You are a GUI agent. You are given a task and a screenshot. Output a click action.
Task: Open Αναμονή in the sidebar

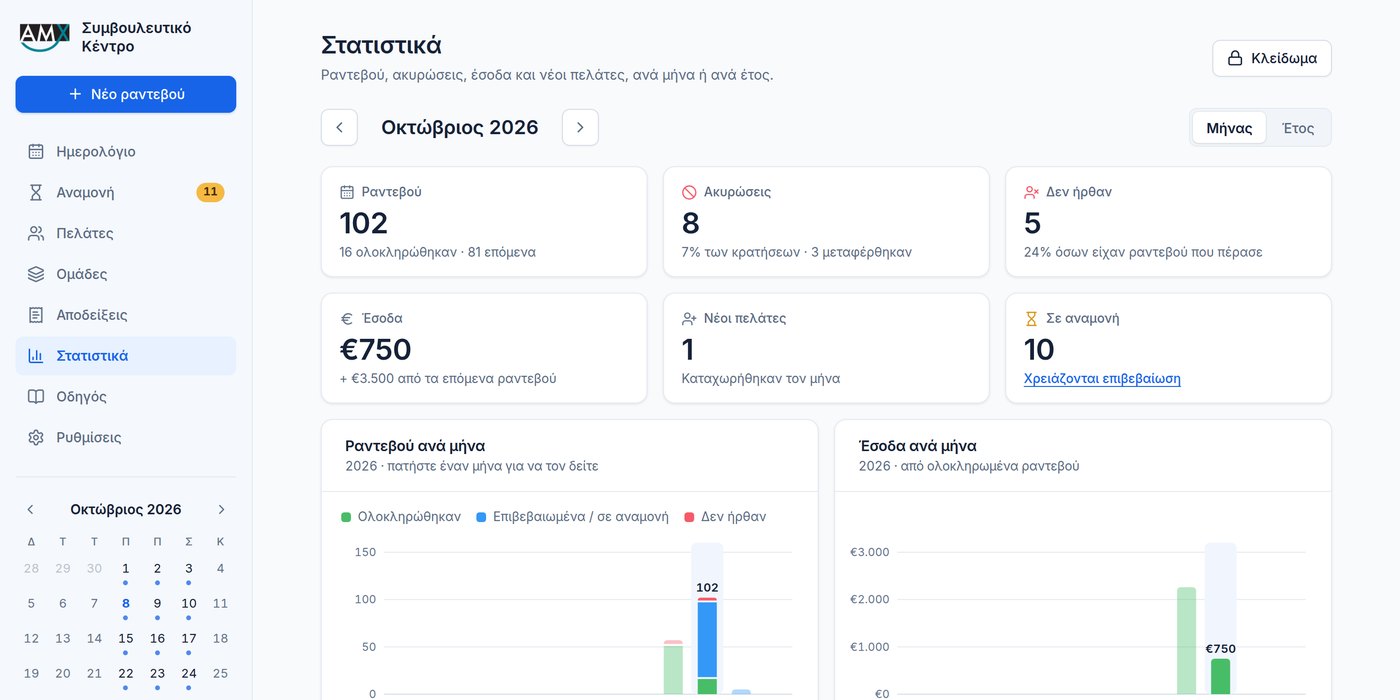pyautogui.click(x=126, y=193)
